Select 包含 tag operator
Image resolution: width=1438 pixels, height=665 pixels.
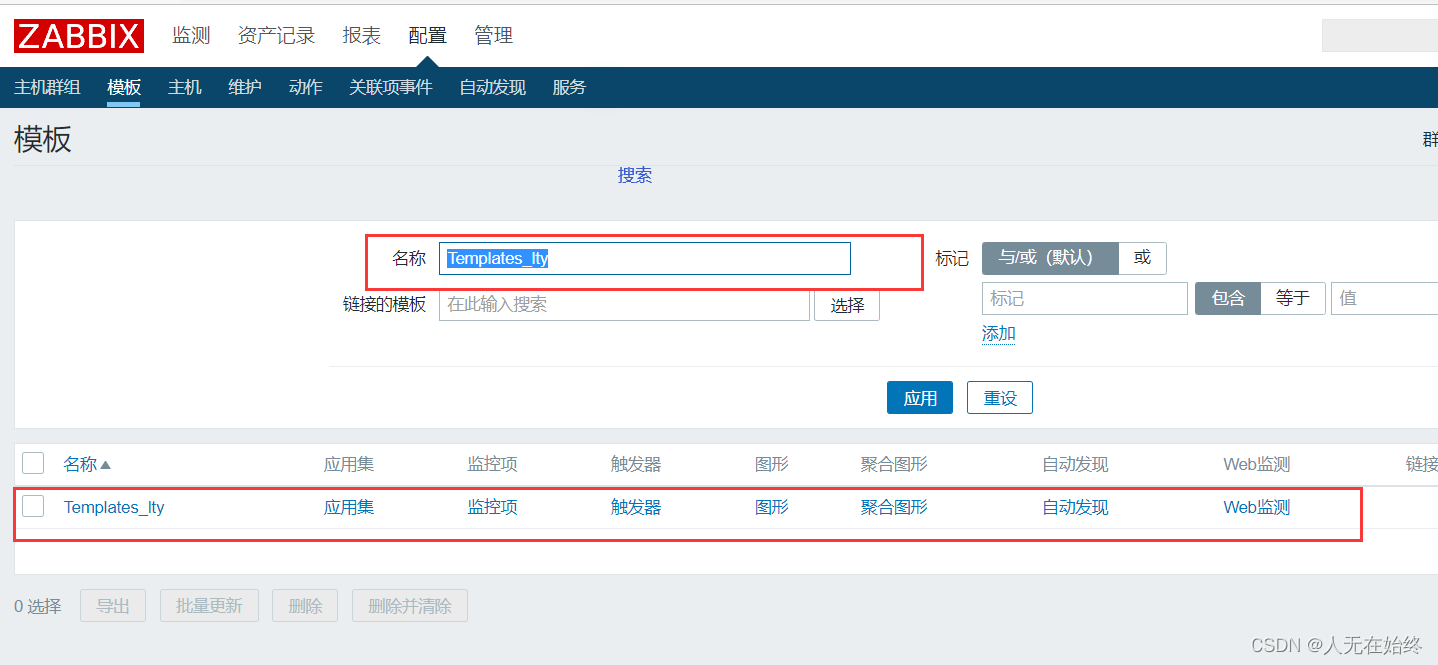click(1228, 298)
